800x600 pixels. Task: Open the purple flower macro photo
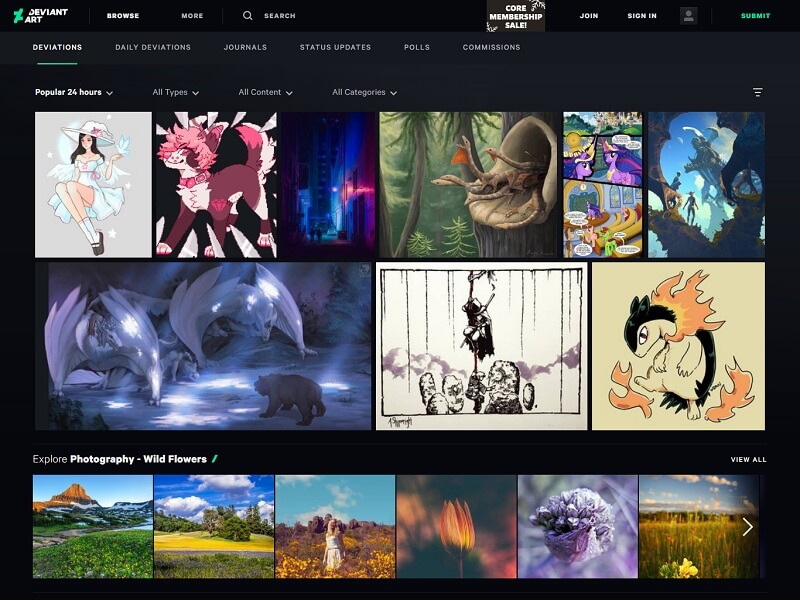click(578, 527)
